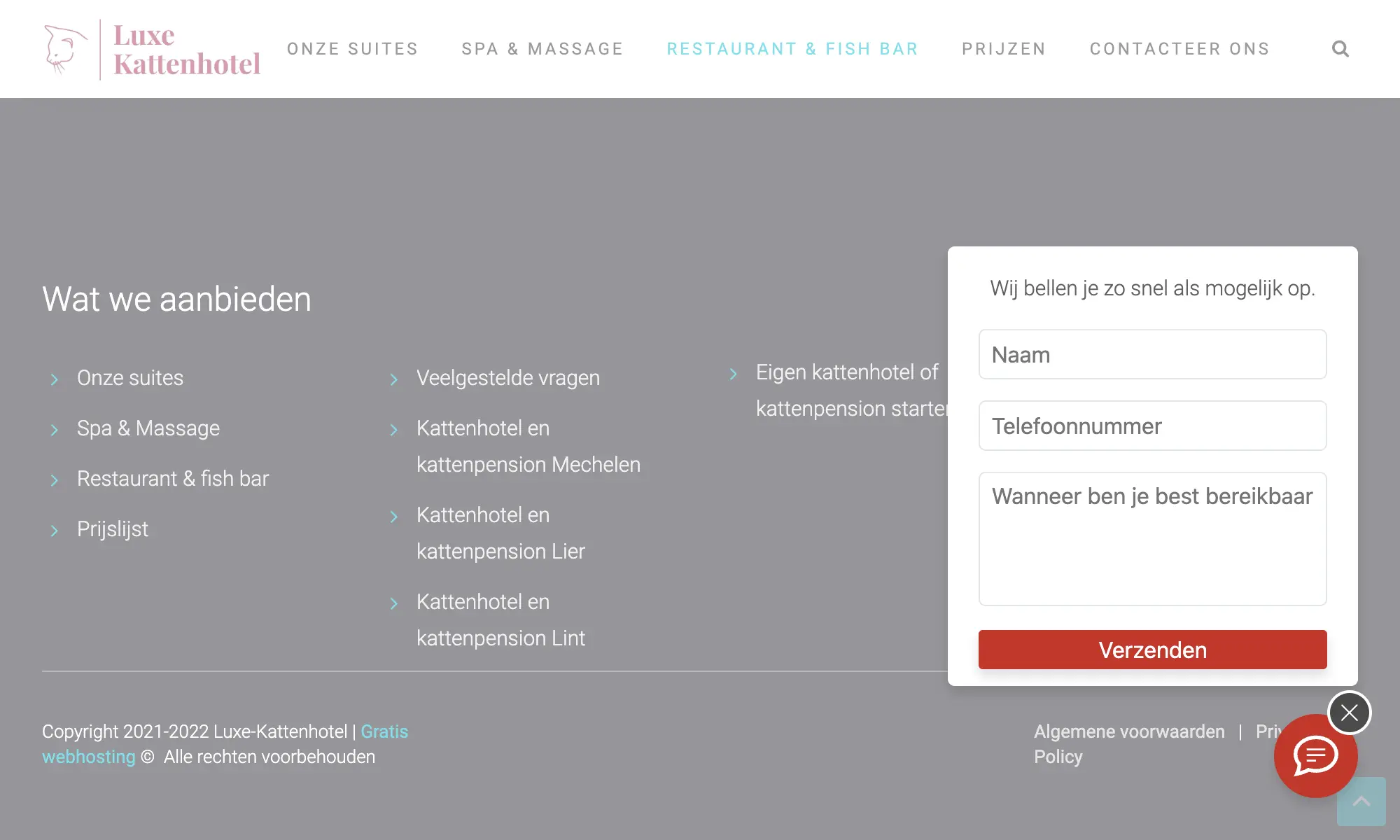The height and width of the screenshot is (840, 1400).
Task: Click chevron beside Eigen kattenhotel link
Action: [x=733, y=374]
